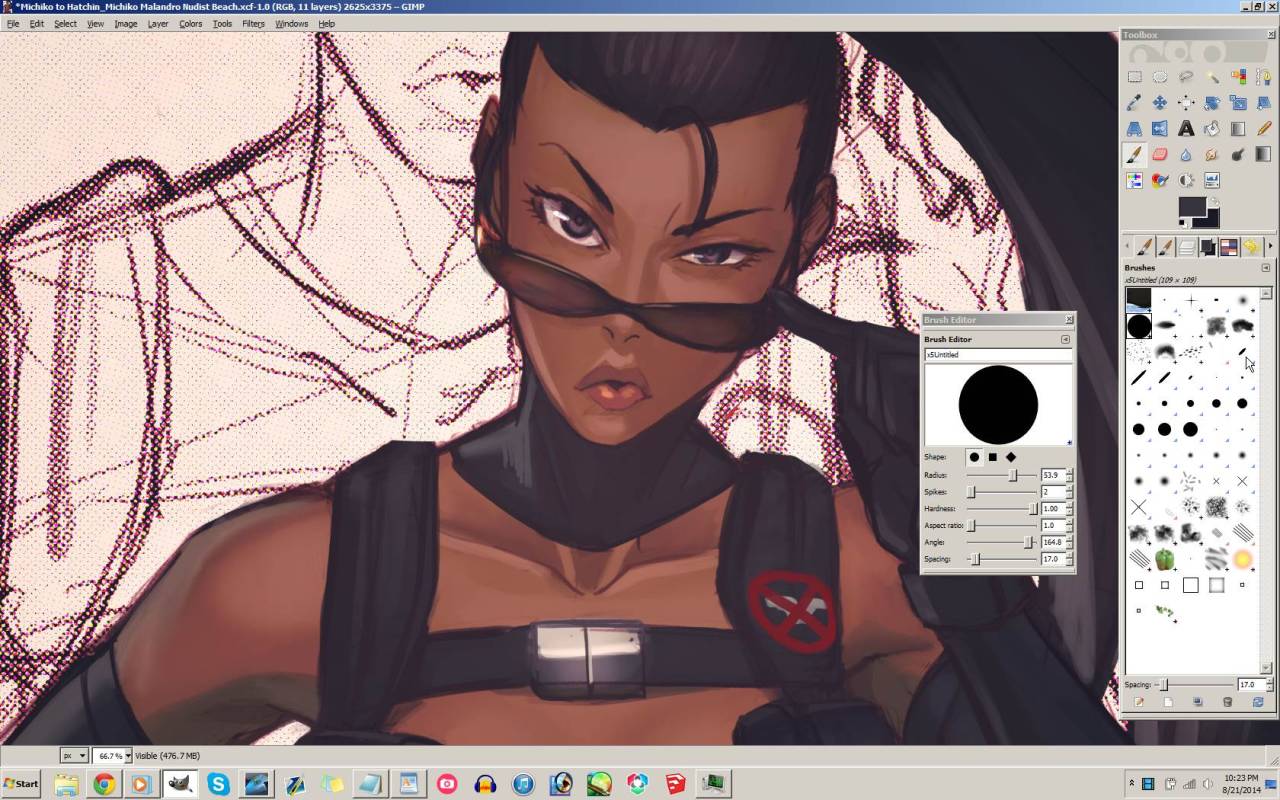Screen dimensions: 1280x800
Task: Open the File menu
Action: (x=12, y=23)
